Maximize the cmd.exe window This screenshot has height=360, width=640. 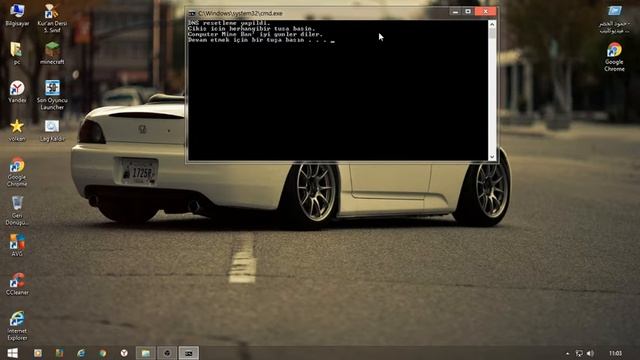tap(468, 11)
